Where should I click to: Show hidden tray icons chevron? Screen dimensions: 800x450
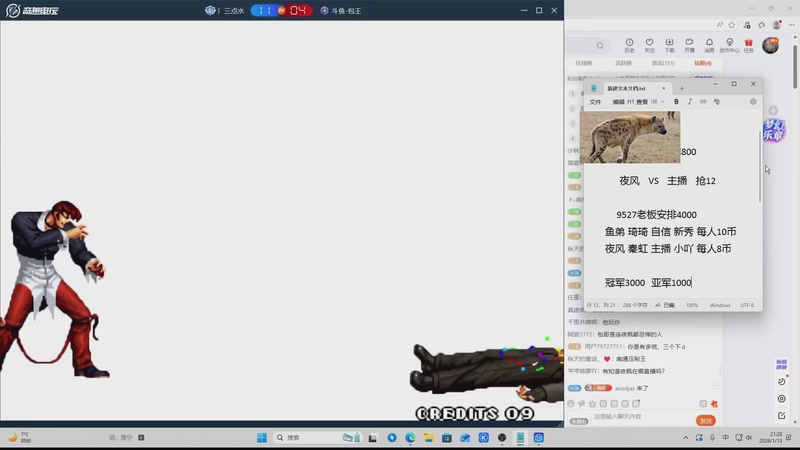click(685, 438)
